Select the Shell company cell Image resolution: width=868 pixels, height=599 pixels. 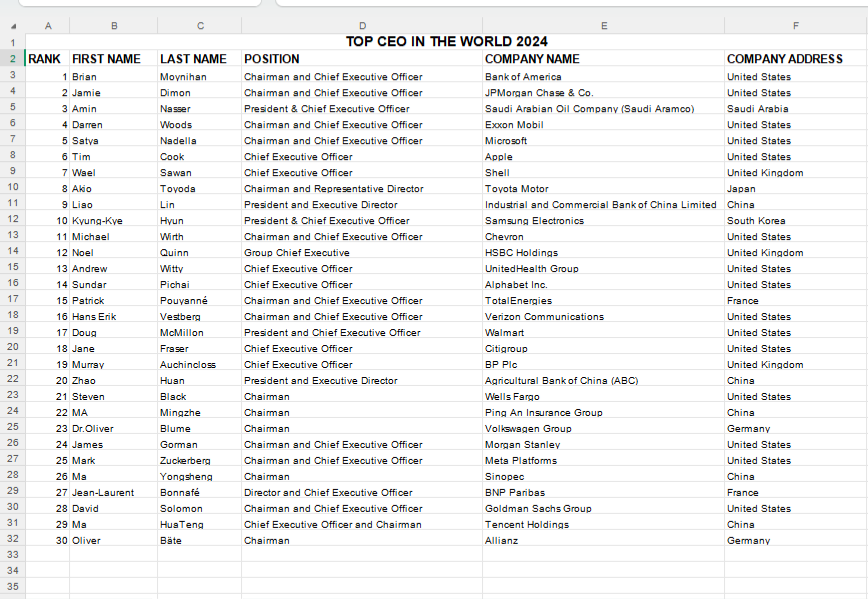(603, 173)
